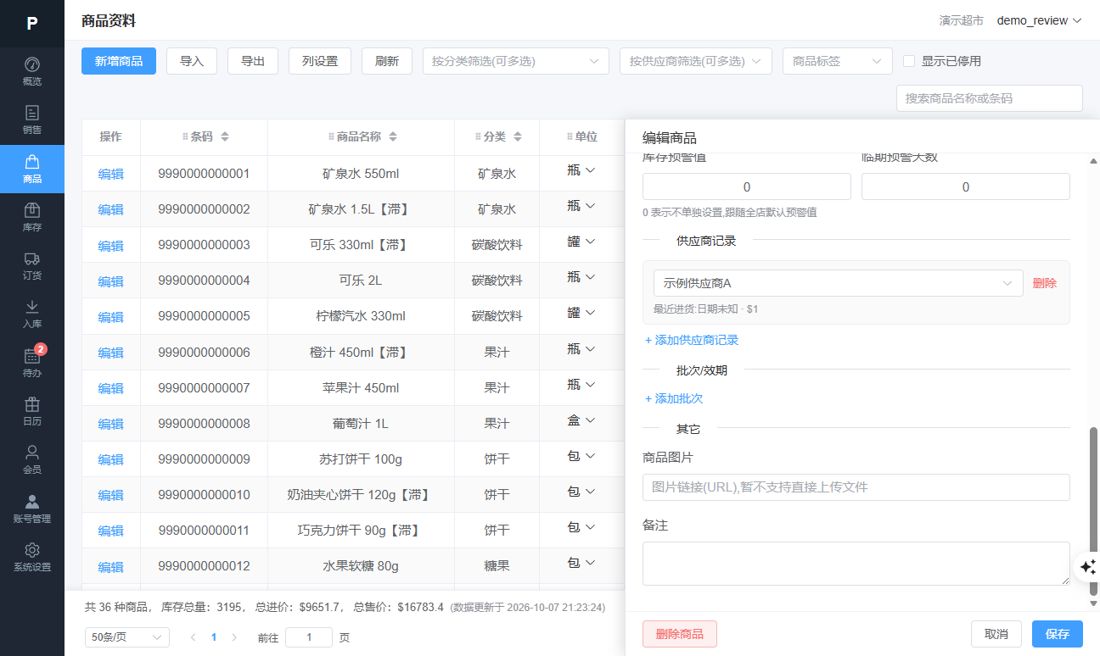Click barcode cell 9990000000007

[x=203, y=388]
